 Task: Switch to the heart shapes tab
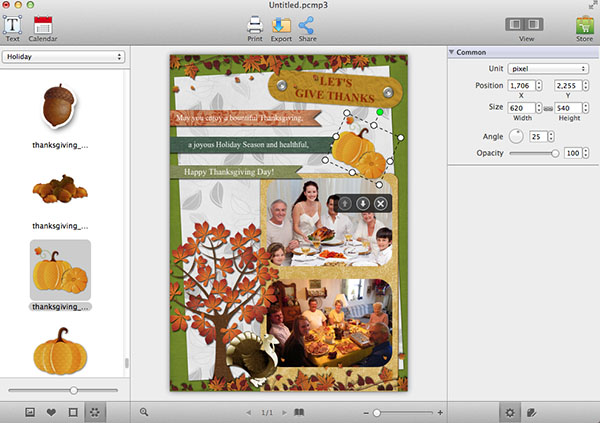point(50,411)
